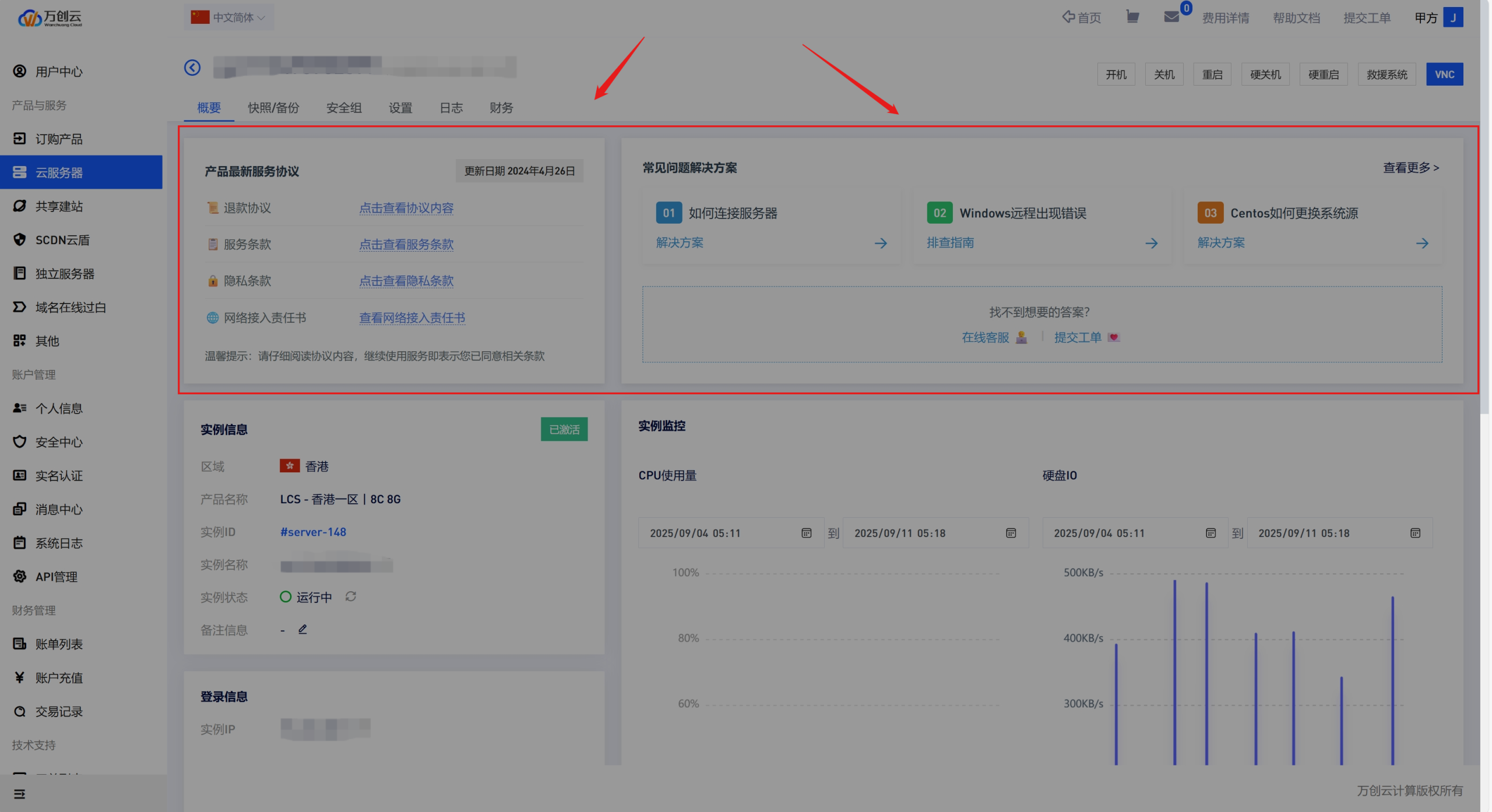
Task: Open calendar icon of CPU start date
Action: coord(807,533)
